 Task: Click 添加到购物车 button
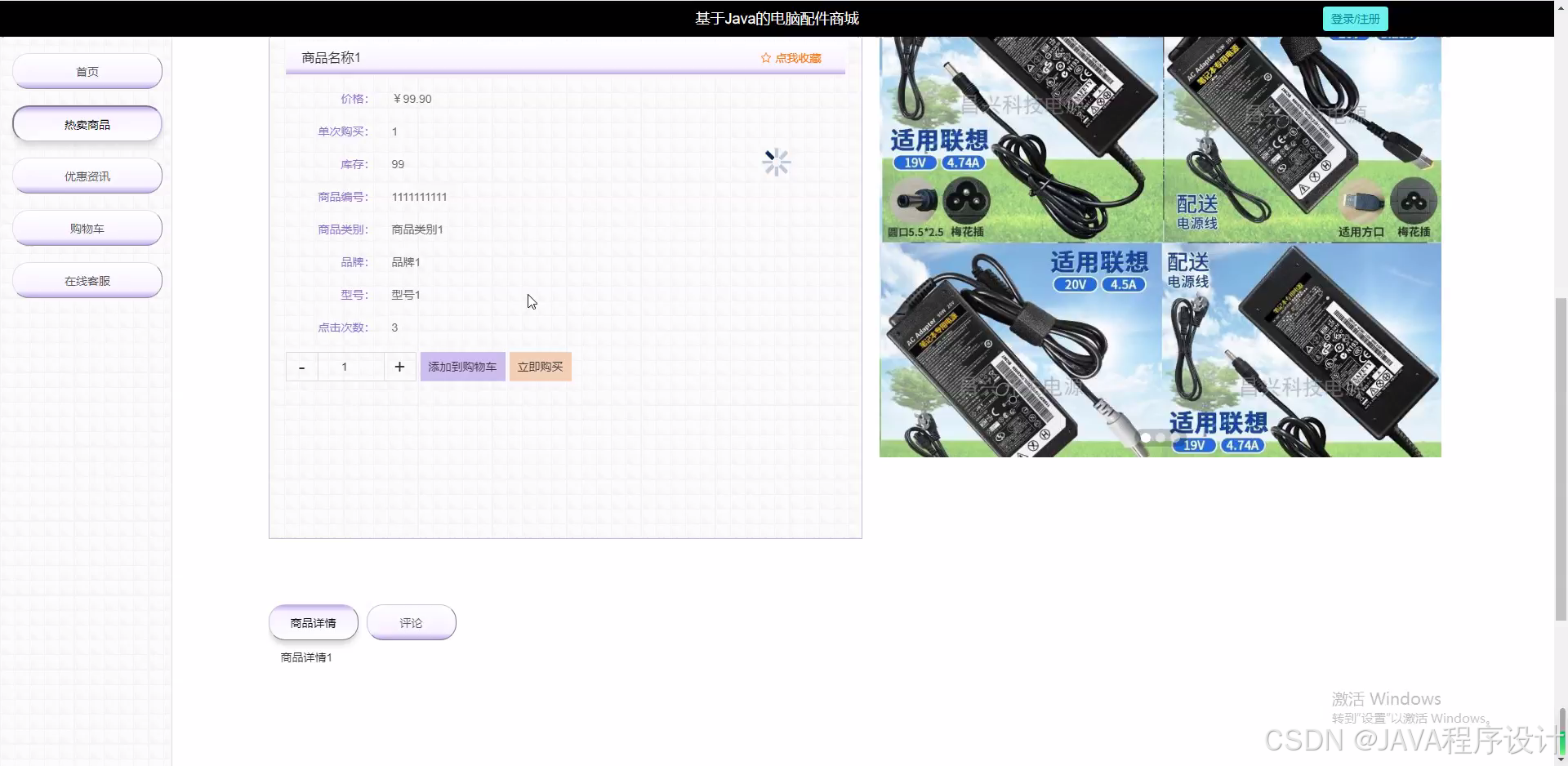click(462, 367)
